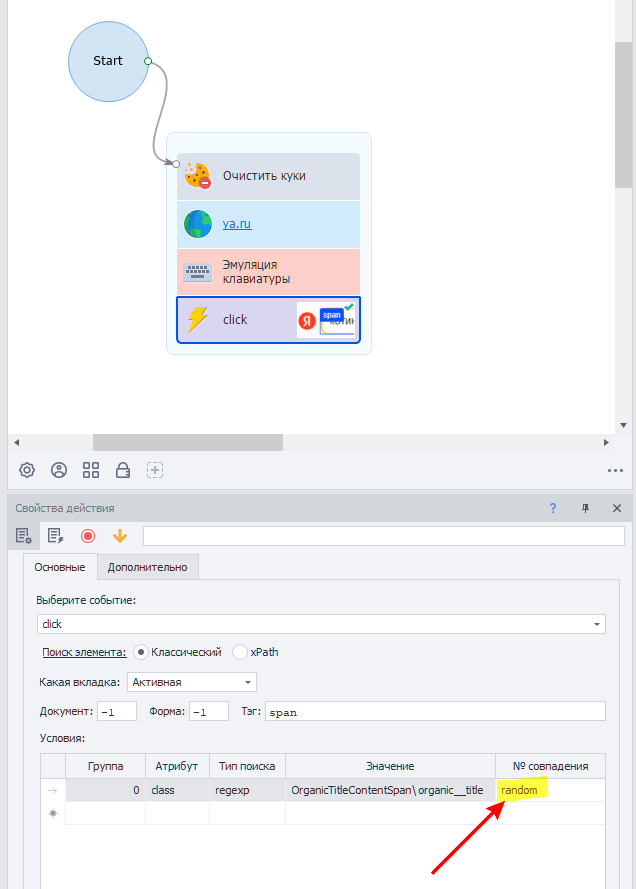
Task: Click the cookie icon of Очистить куки
Action: 197,176
